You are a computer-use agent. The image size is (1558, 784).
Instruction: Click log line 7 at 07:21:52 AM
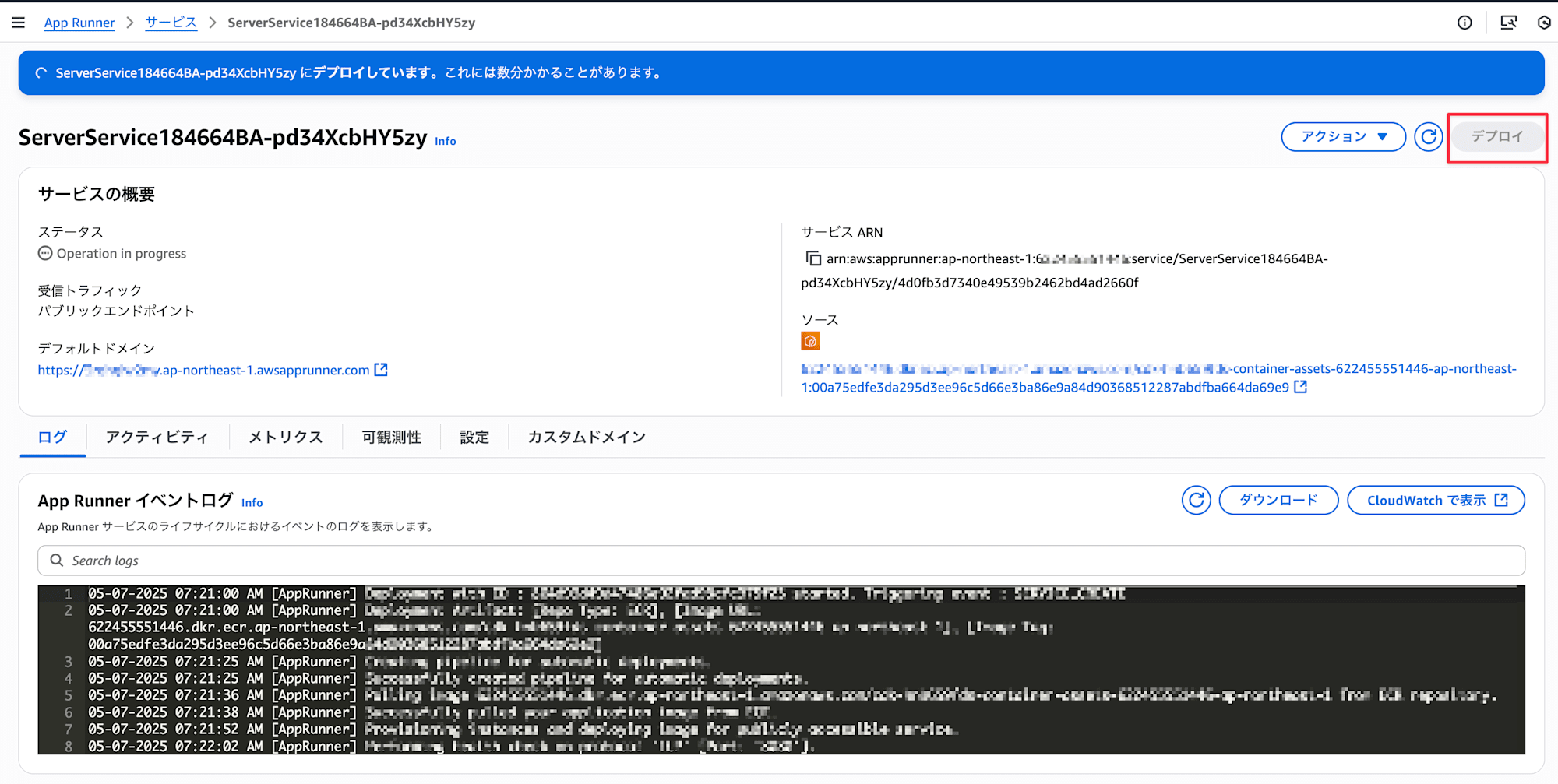click(781, 730)
